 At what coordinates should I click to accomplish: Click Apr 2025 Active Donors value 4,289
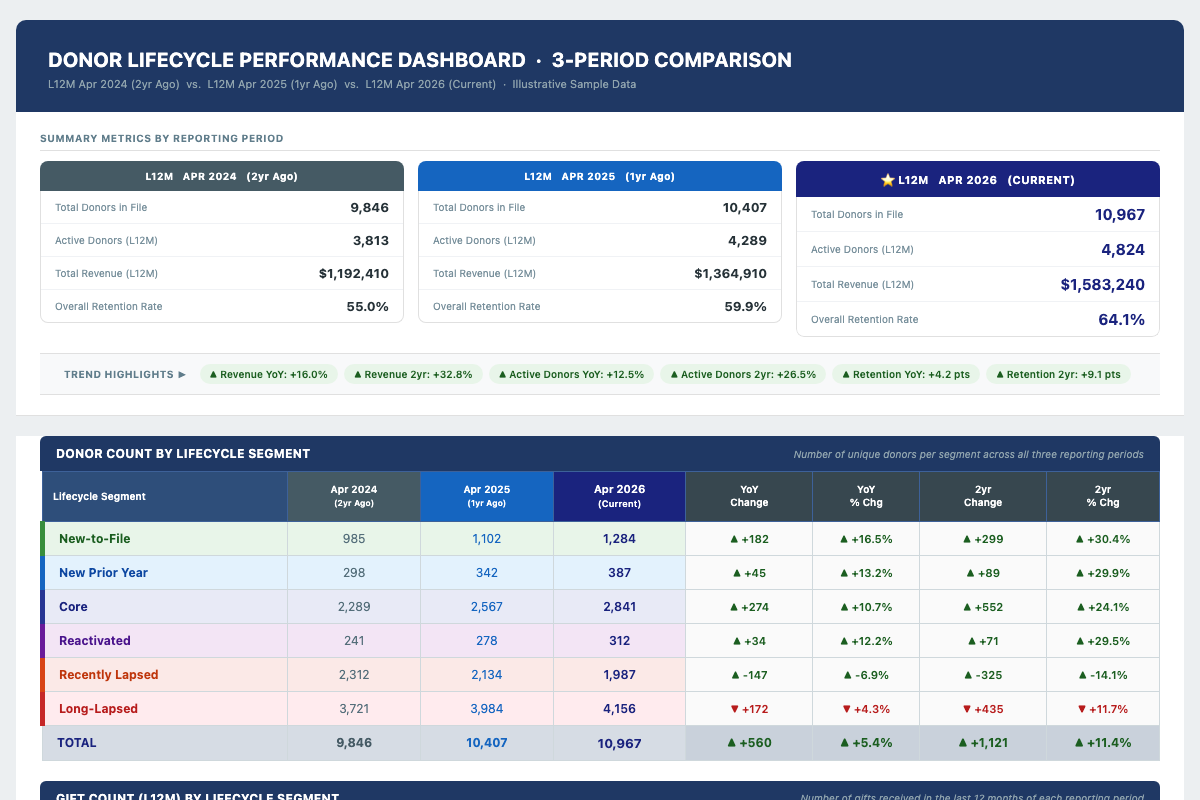click(748, 241)
